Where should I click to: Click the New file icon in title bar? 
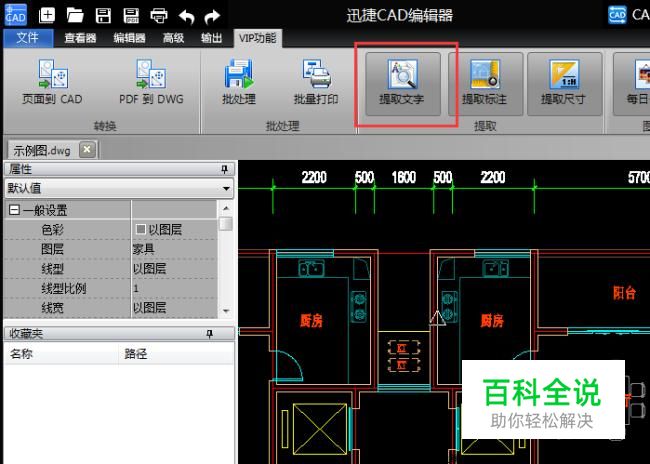pos(46,15)
